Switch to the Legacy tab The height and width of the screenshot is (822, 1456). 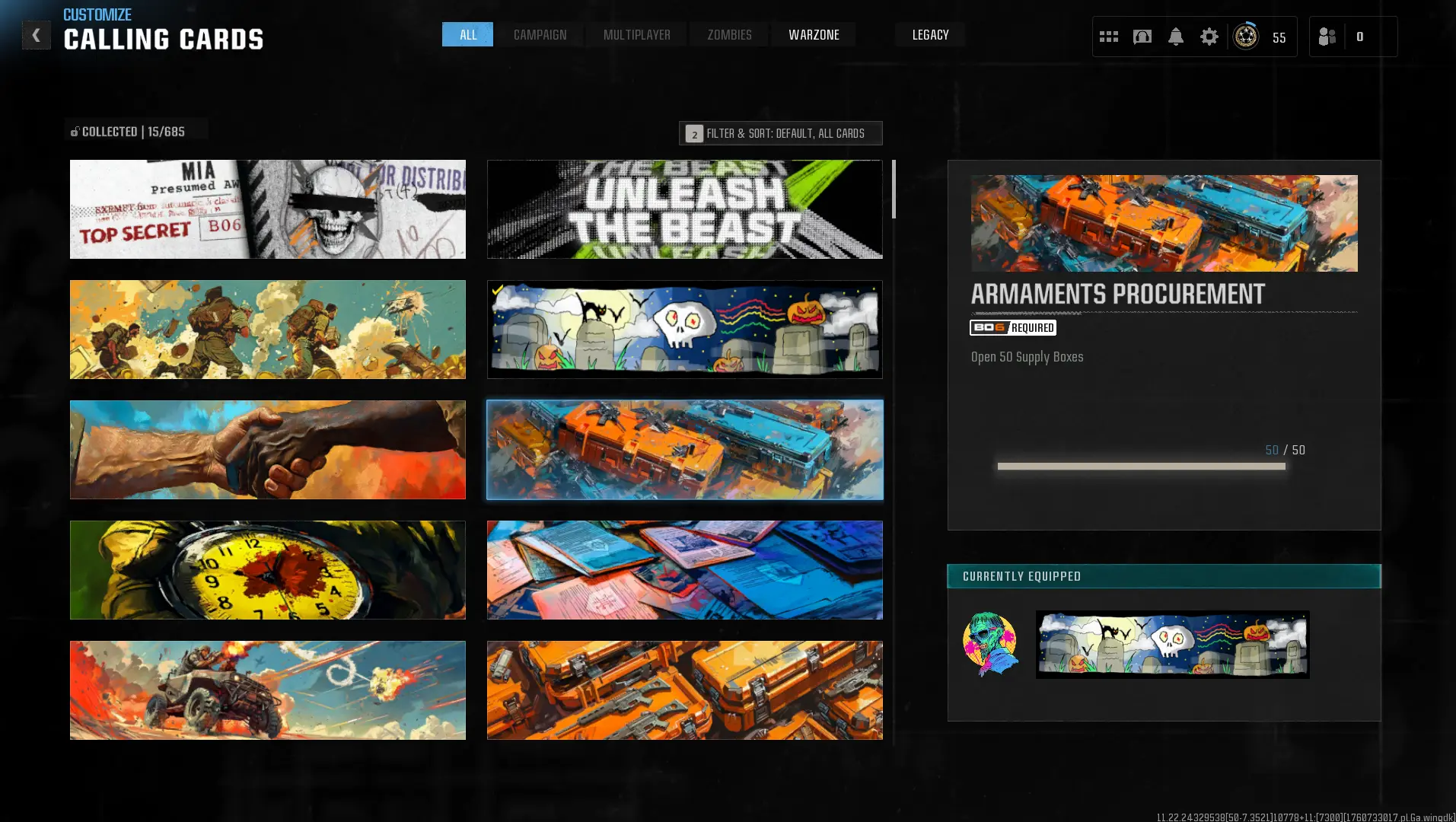click(x=930, y=34)
